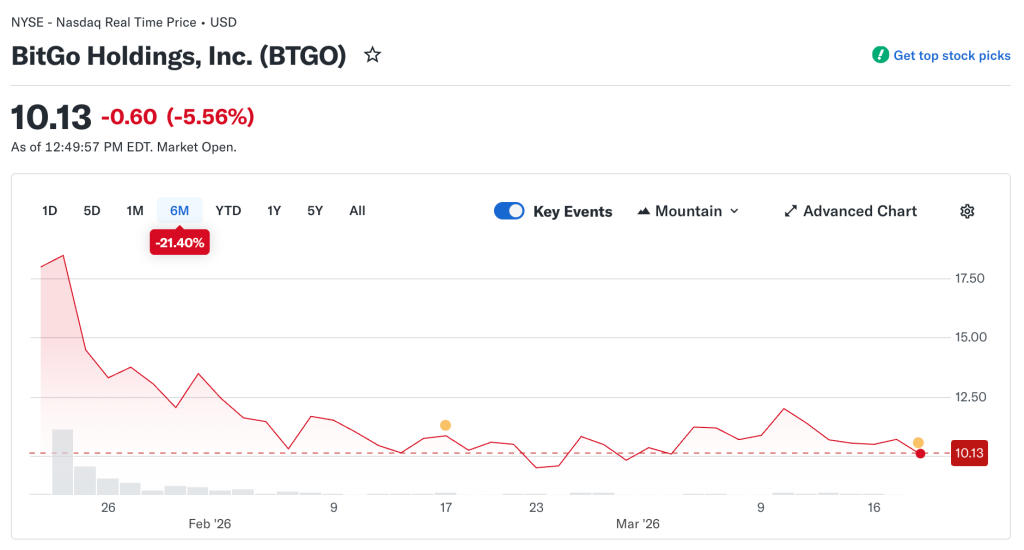The height and width of the screenshot is (550, 1024).
Task: Click the latest key event marker
Action: pos(918,442)
